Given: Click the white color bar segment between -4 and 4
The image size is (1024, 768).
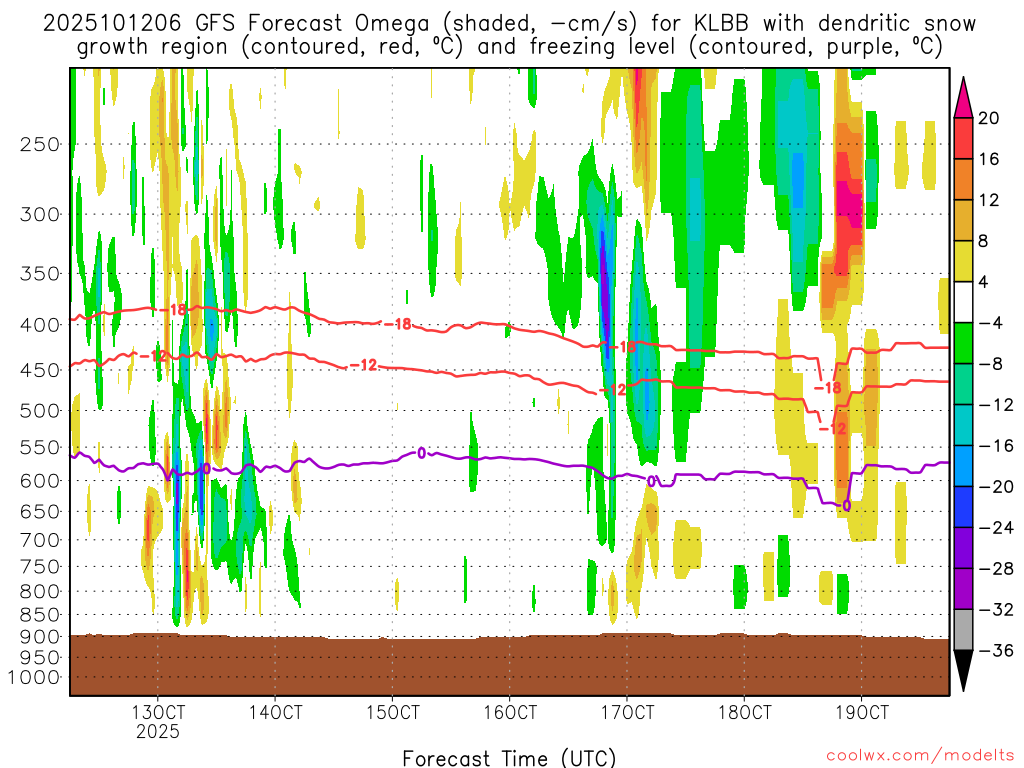Looking at the screenshot, I should (963, 302).
